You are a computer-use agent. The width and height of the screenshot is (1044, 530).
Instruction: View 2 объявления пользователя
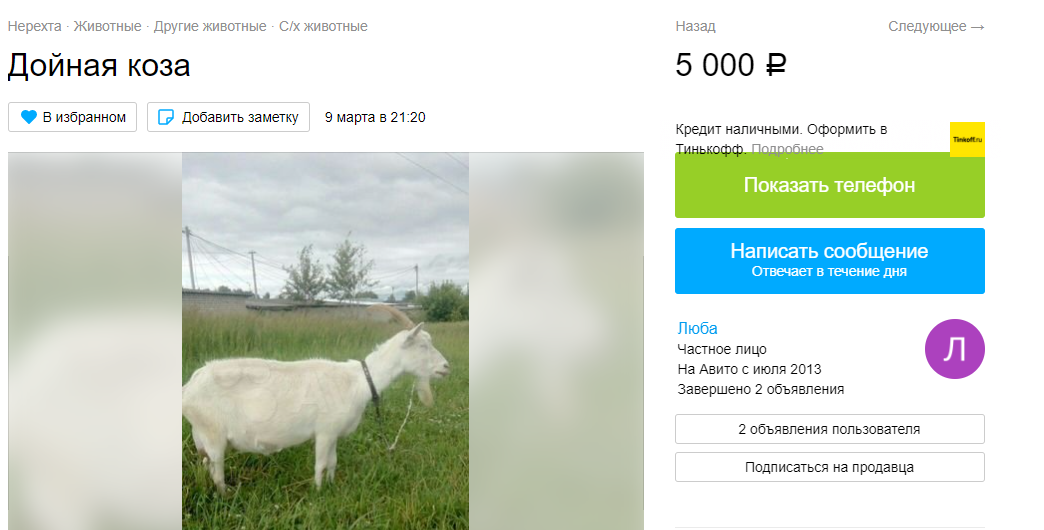(830, 429)
